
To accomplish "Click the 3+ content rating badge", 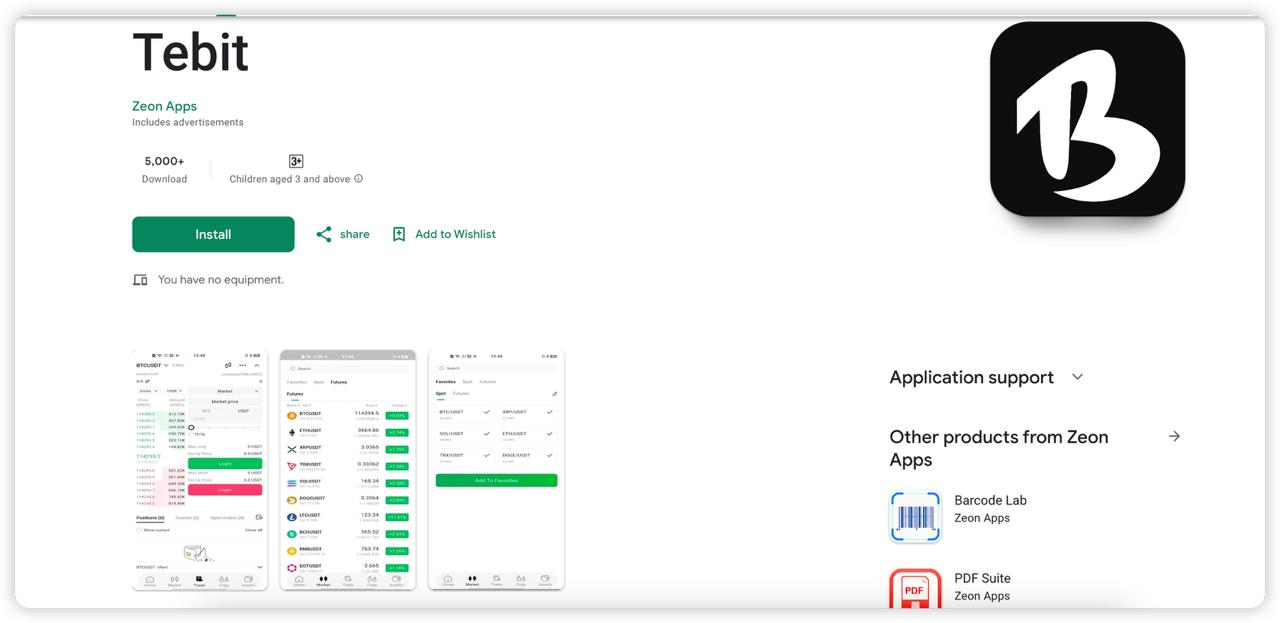I will pos(296,161).
